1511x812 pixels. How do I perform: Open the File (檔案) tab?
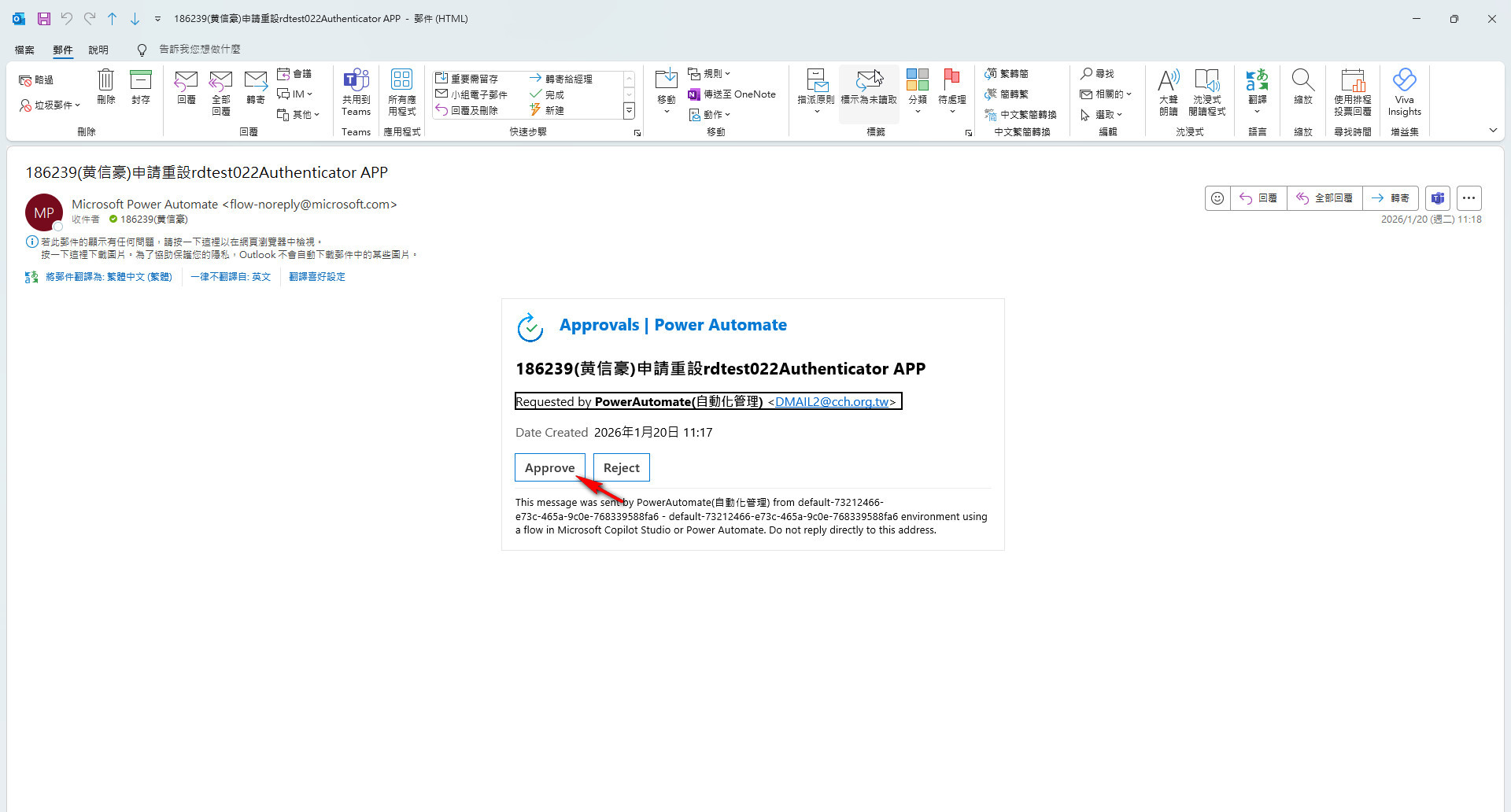tap(24, 50)
